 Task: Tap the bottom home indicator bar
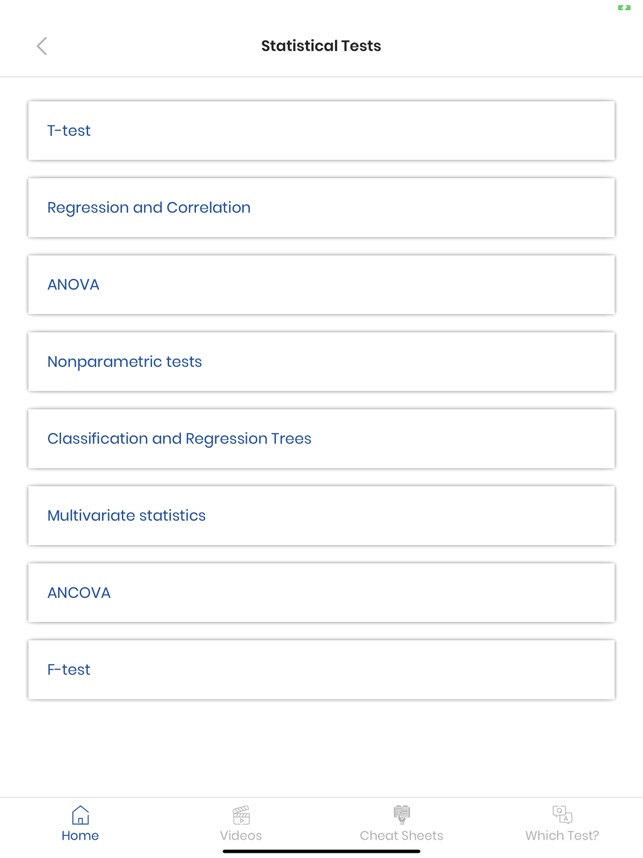click(321, 851)
